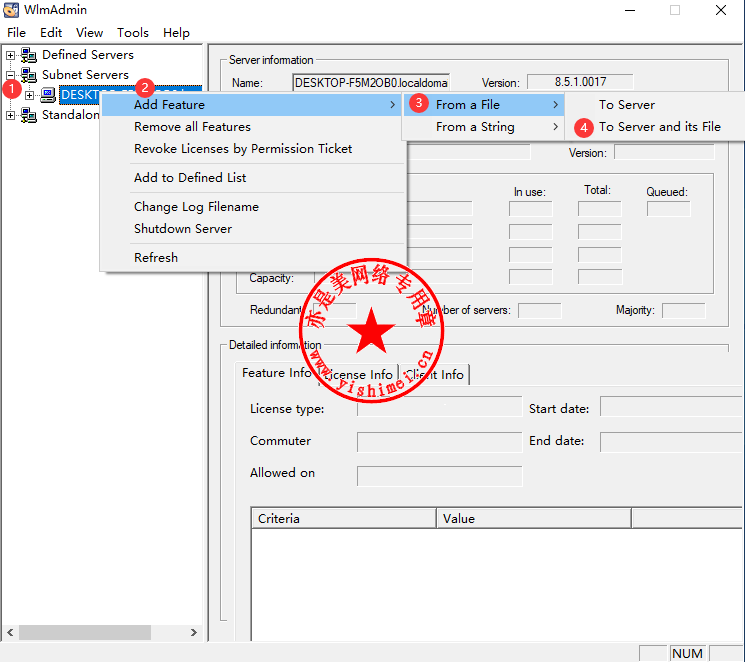Collapse the Subnet Servers tree node
Viewport: 745px width, 662px height.
(10, 75)
